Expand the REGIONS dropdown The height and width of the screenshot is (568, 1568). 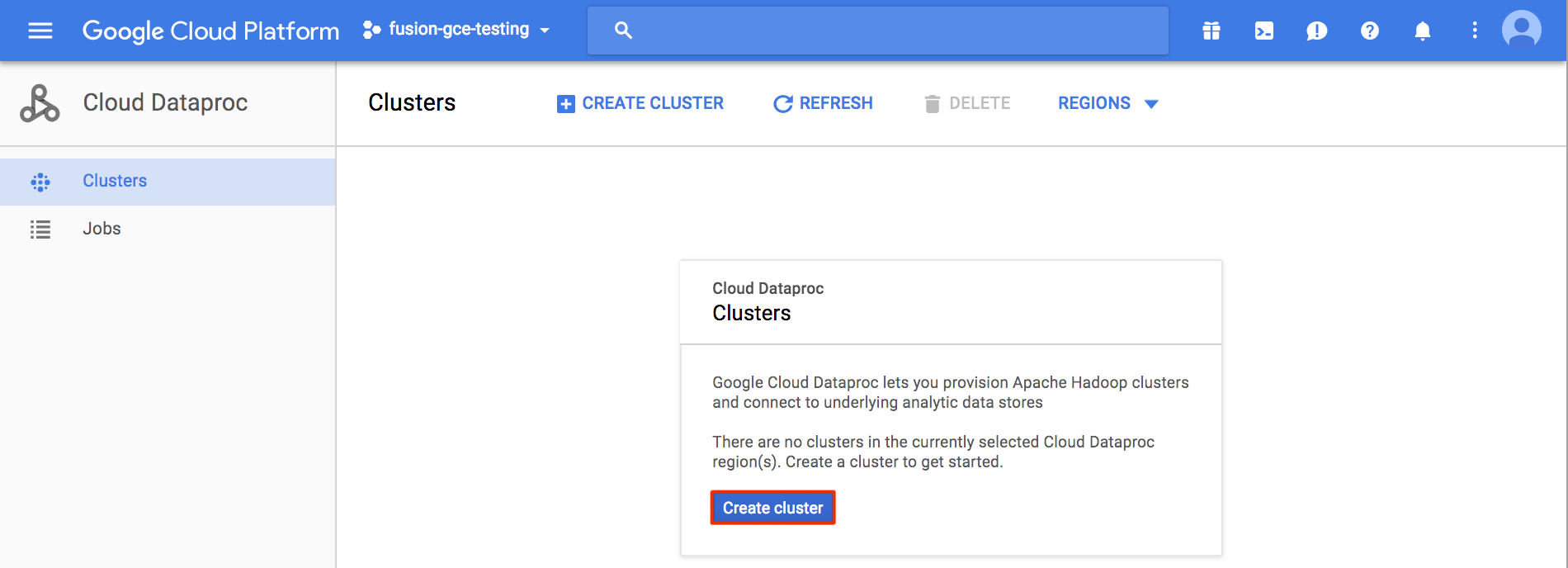pyautogui.click(x=1108, y=103)
